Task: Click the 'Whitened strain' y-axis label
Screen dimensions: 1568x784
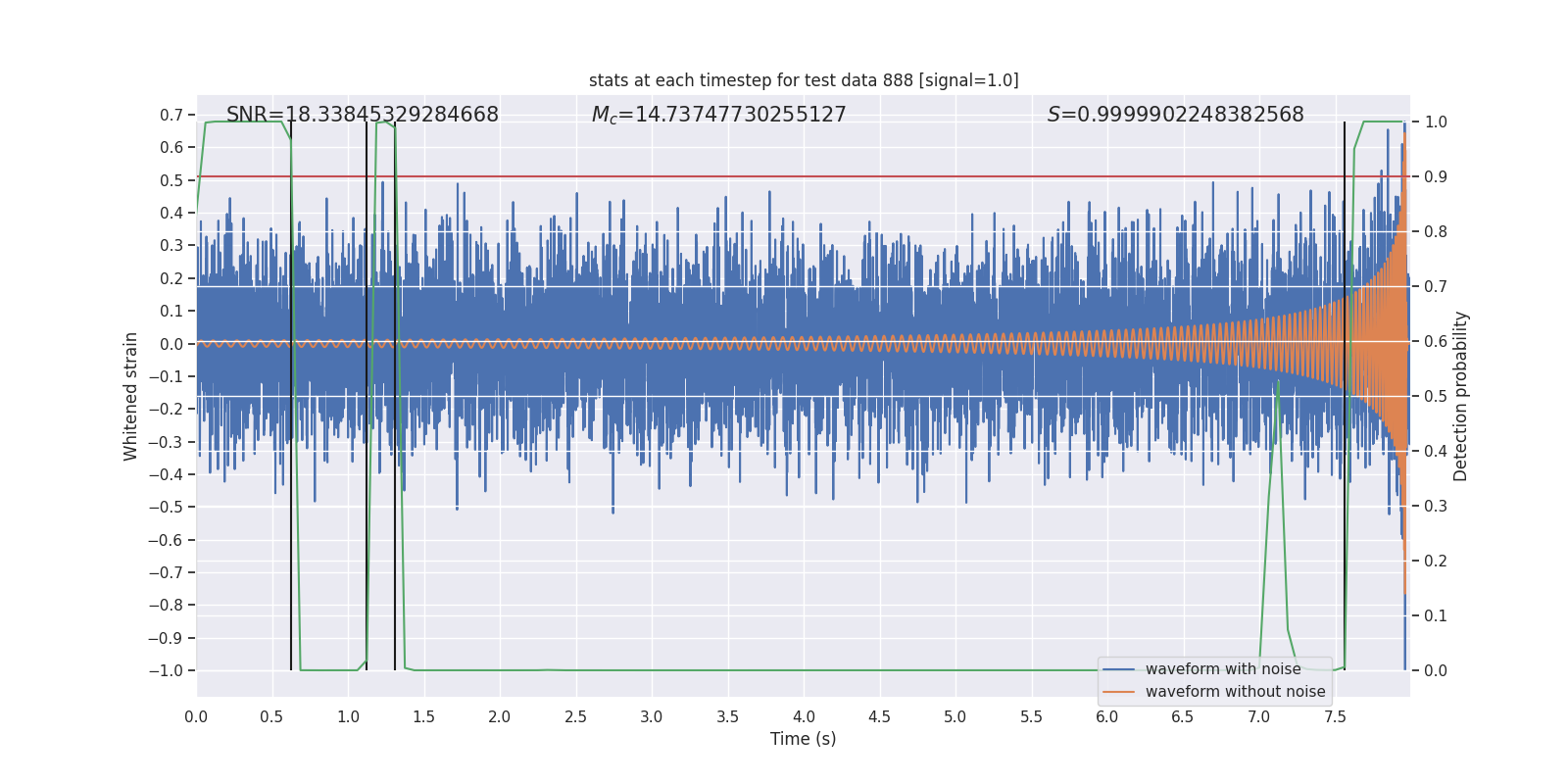Action: pyautogui.click(x=130, y=396)
